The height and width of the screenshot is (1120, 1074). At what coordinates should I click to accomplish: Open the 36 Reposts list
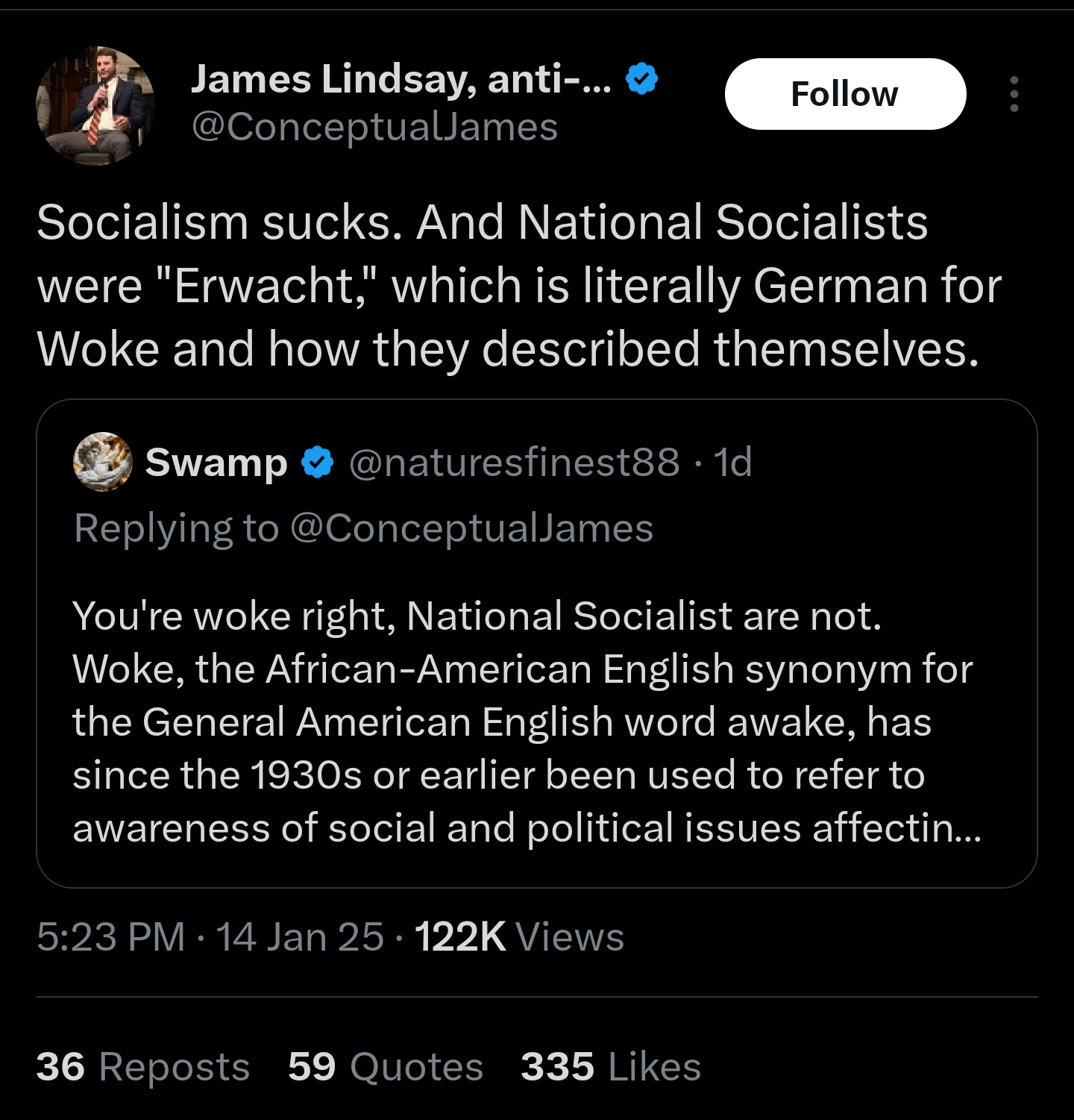142,1066
